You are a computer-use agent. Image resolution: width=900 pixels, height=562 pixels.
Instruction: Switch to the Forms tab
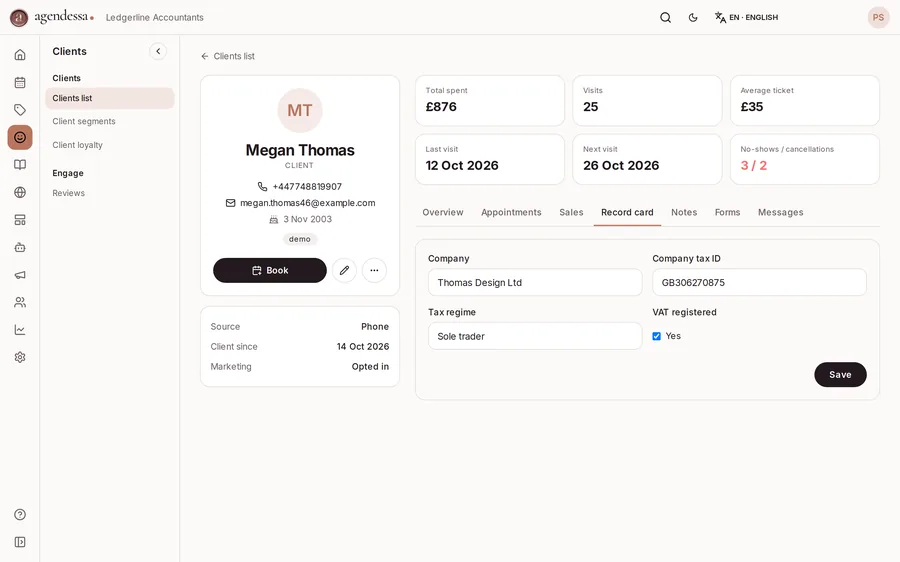click(727, 212)
